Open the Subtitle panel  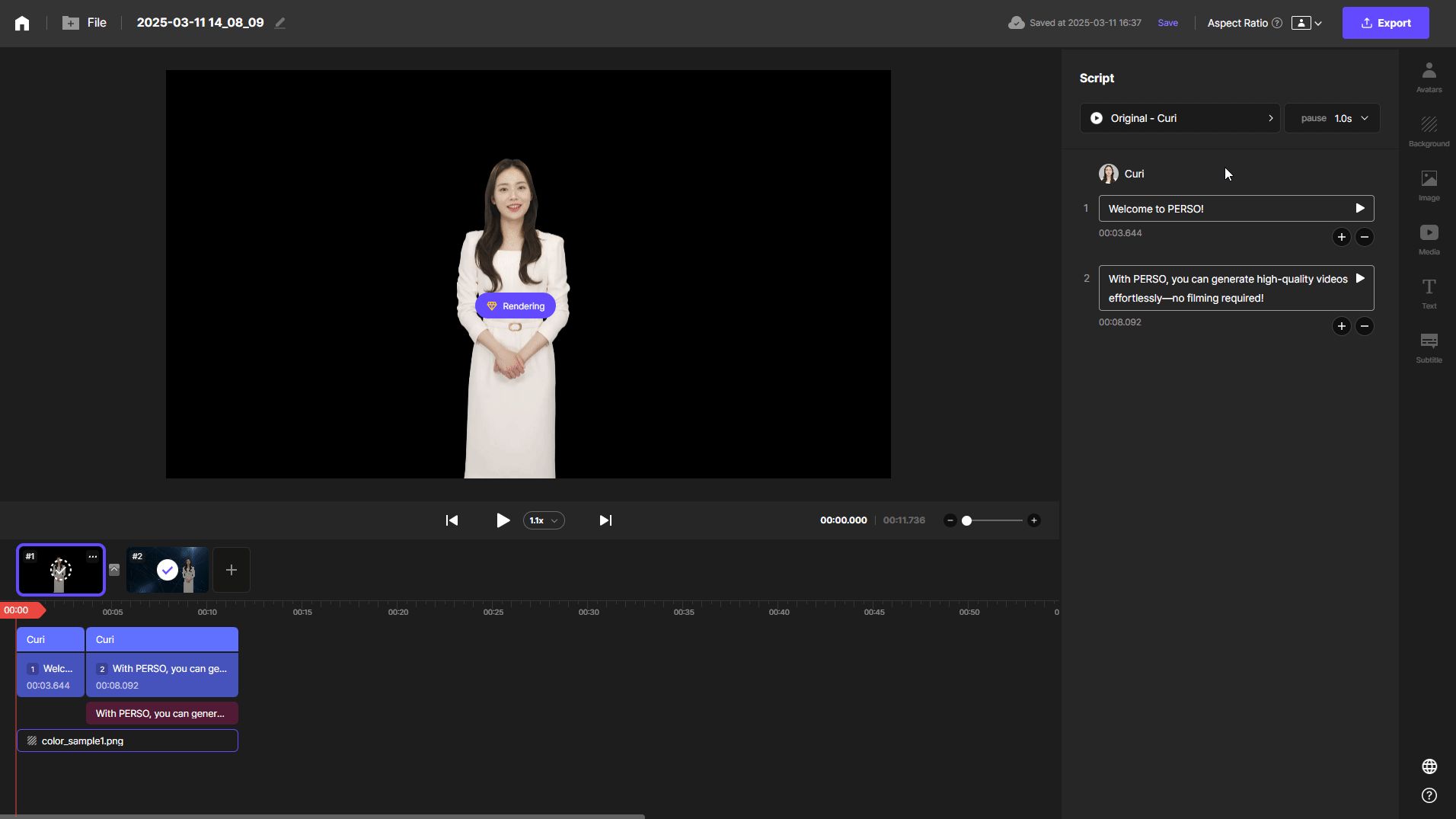click(x=1429, y=347)
